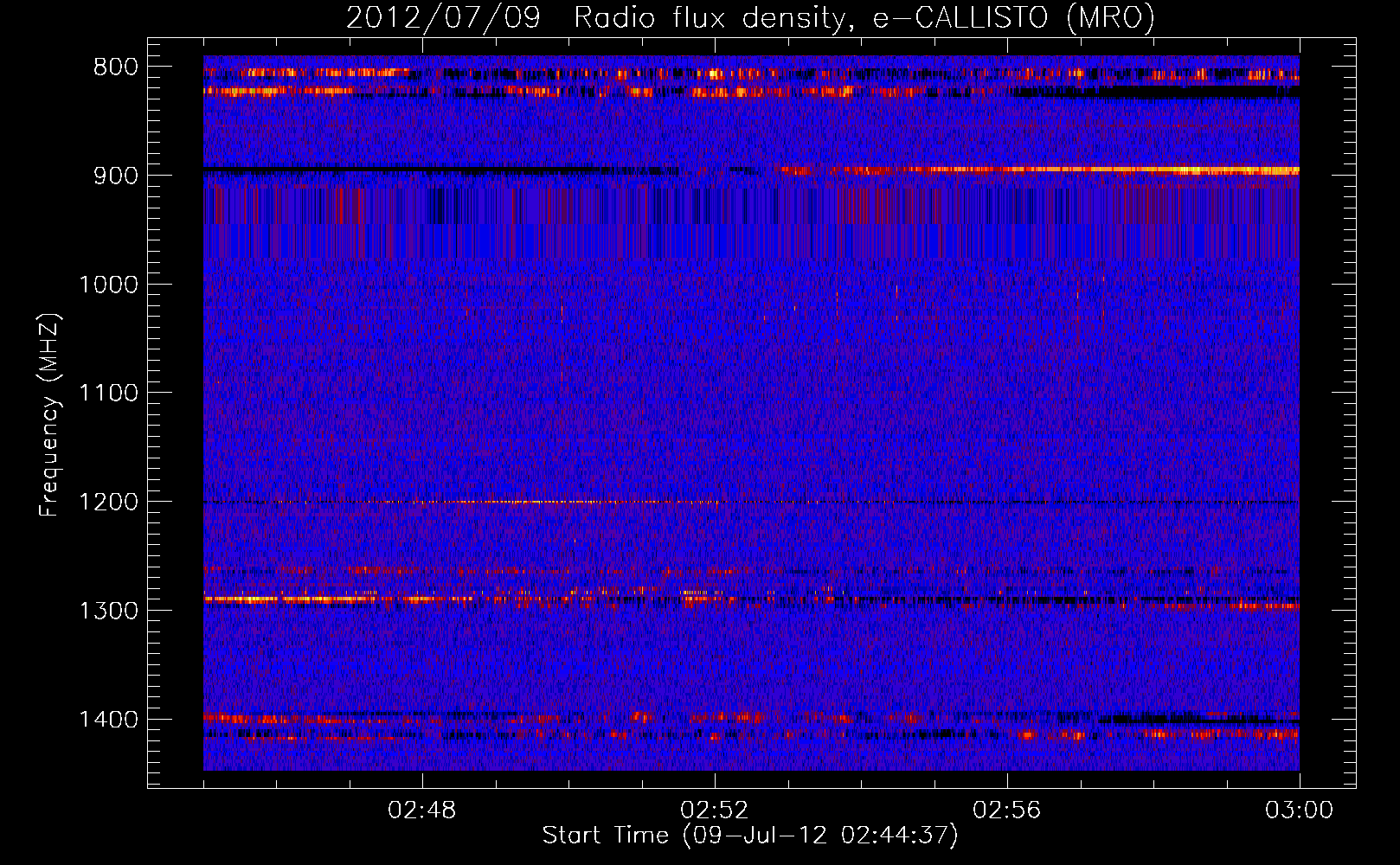Screen dimensions: 1400x865
Task: Click the 02:56 time tick label
Action: tap(1007, 811)
